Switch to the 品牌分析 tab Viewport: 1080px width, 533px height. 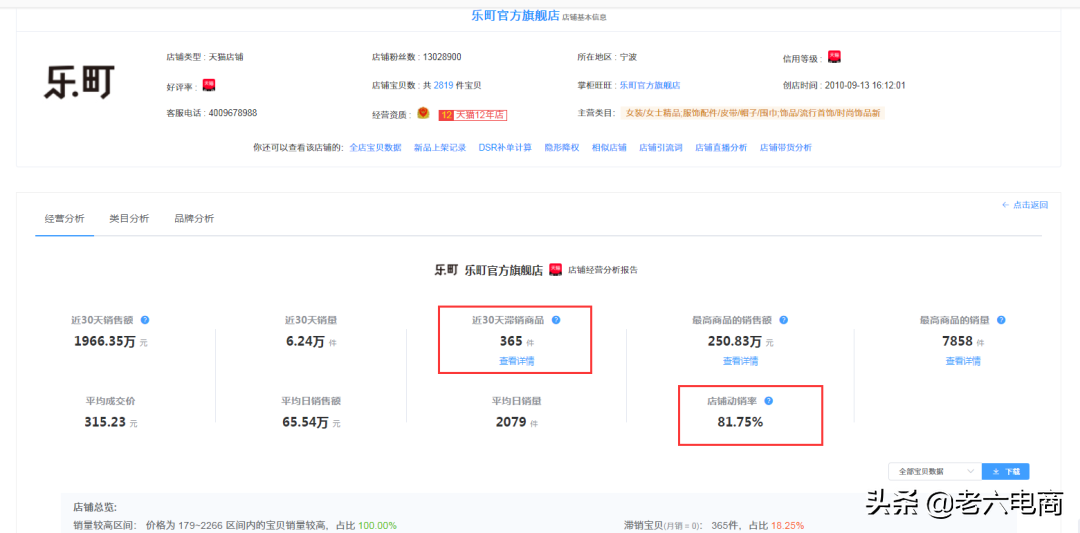pos(194,218)
